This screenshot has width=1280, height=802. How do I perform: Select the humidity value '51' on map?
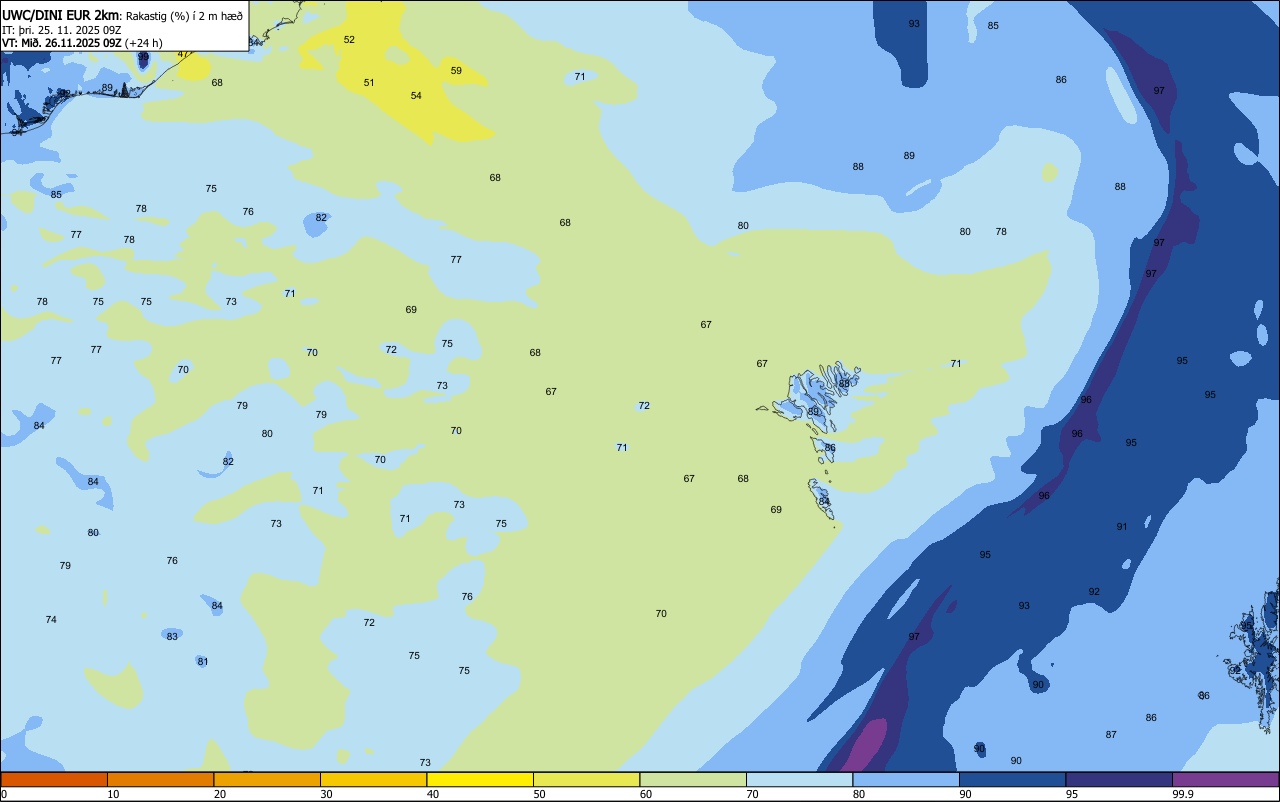point(369,83)
